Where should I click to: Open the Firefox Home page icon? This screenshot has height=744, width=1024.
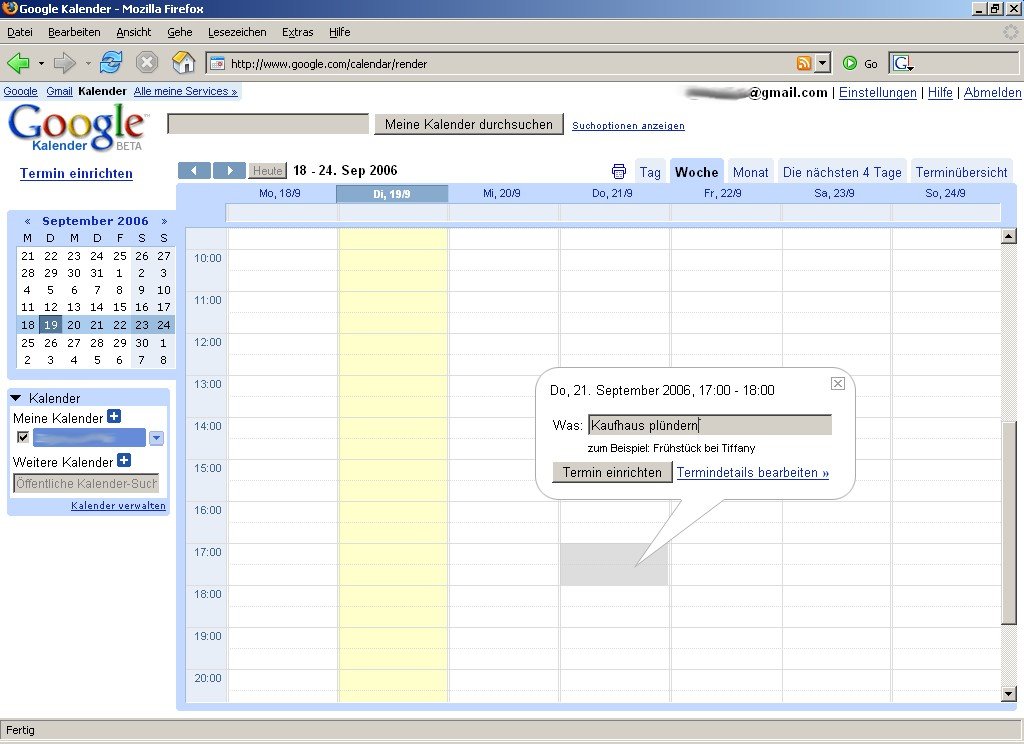(184, 63)
